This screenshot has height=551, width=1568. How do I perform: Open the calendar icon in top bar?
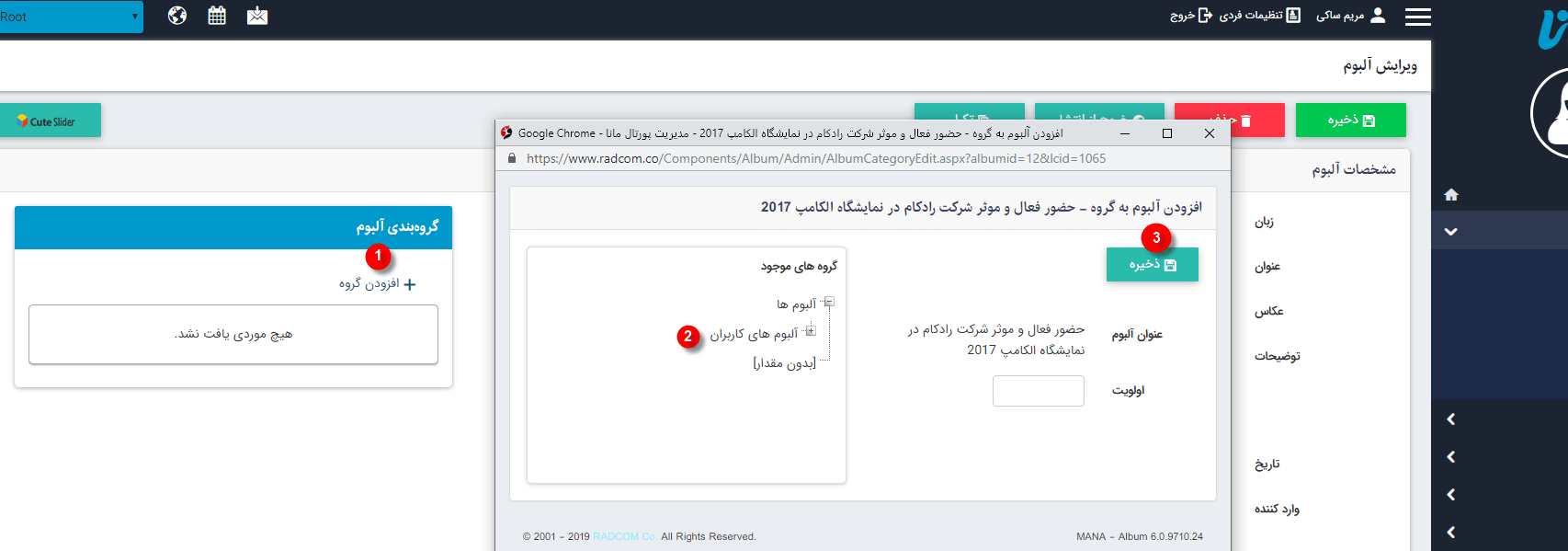[217, 16]
